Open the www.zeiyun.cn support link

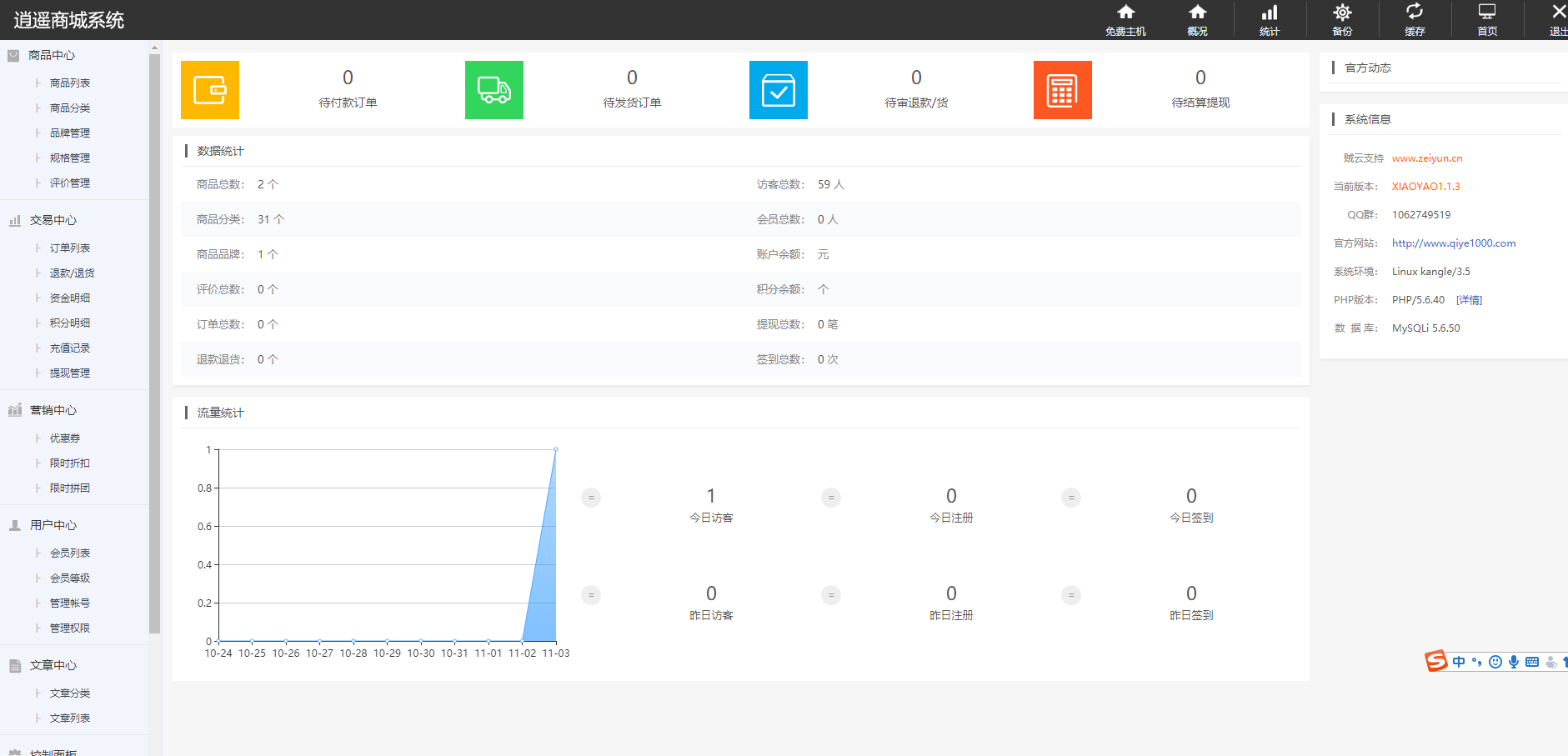pyautogui.click(x=1427, y=158)
